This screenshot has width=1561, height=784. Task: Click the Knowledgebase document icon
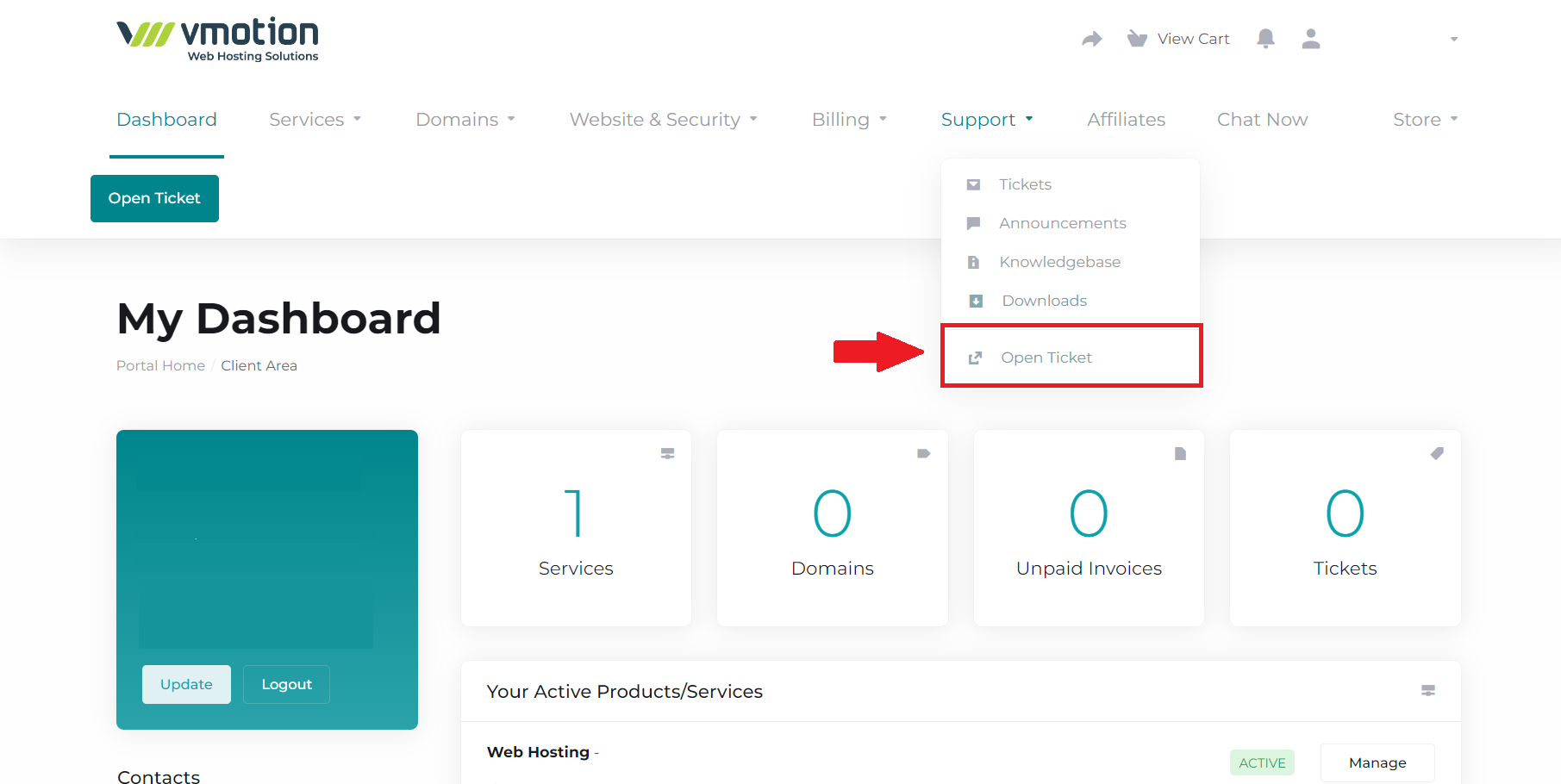click(x=973, y=262)
